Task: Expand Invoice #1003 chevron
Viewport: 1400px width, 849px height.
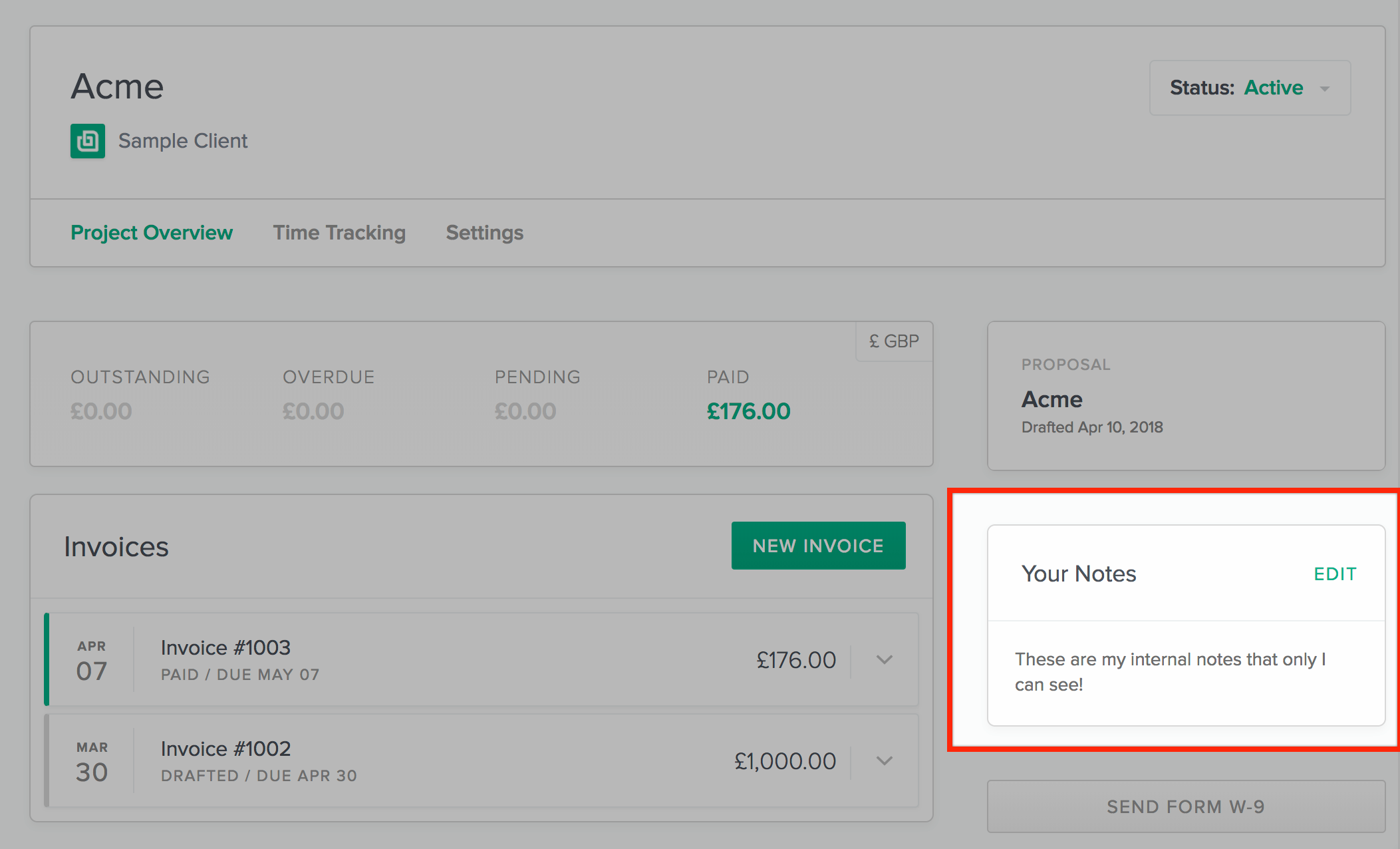Action: (884, 660)
